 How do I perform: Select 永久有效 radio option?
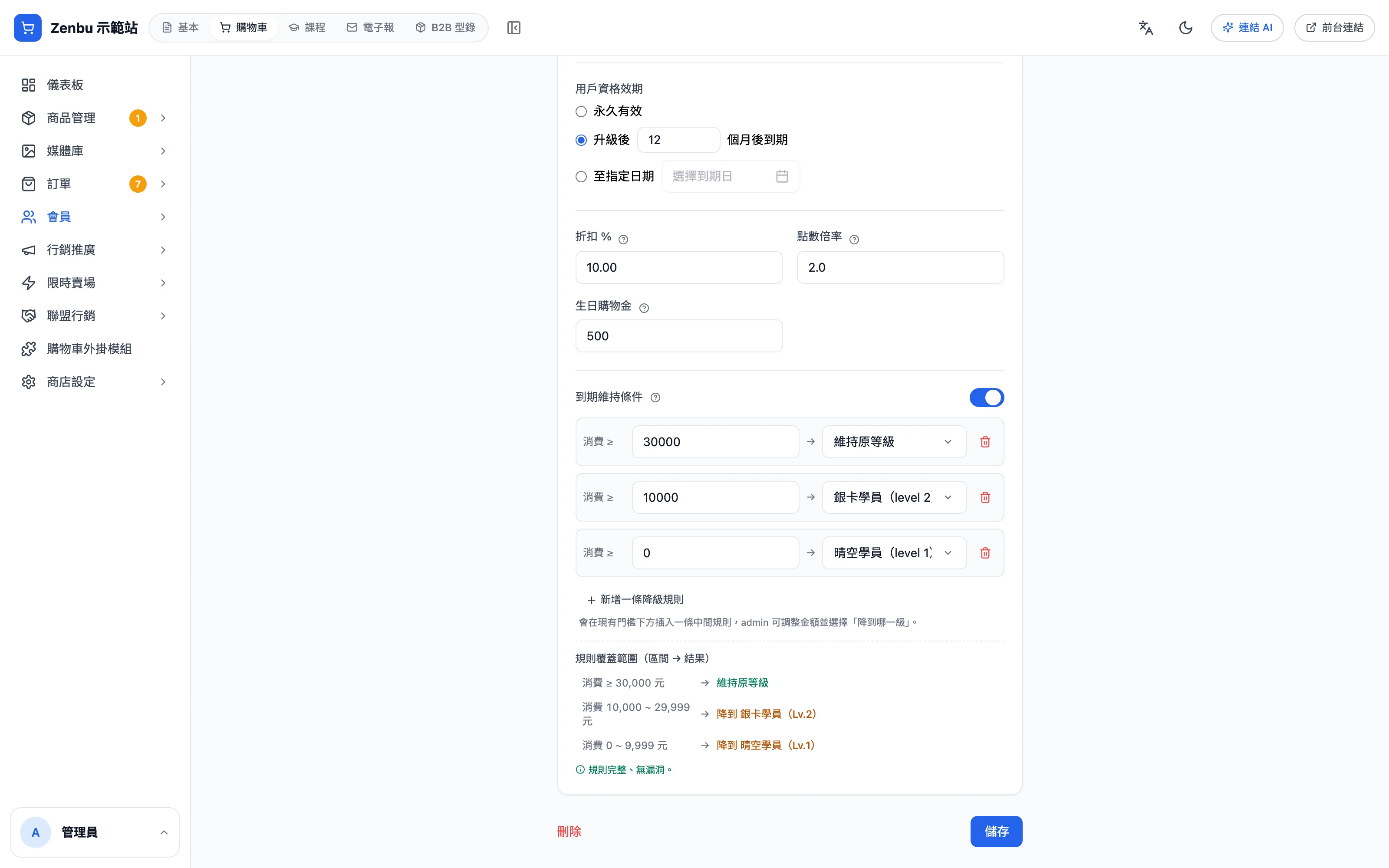click(x=581, y=112)
